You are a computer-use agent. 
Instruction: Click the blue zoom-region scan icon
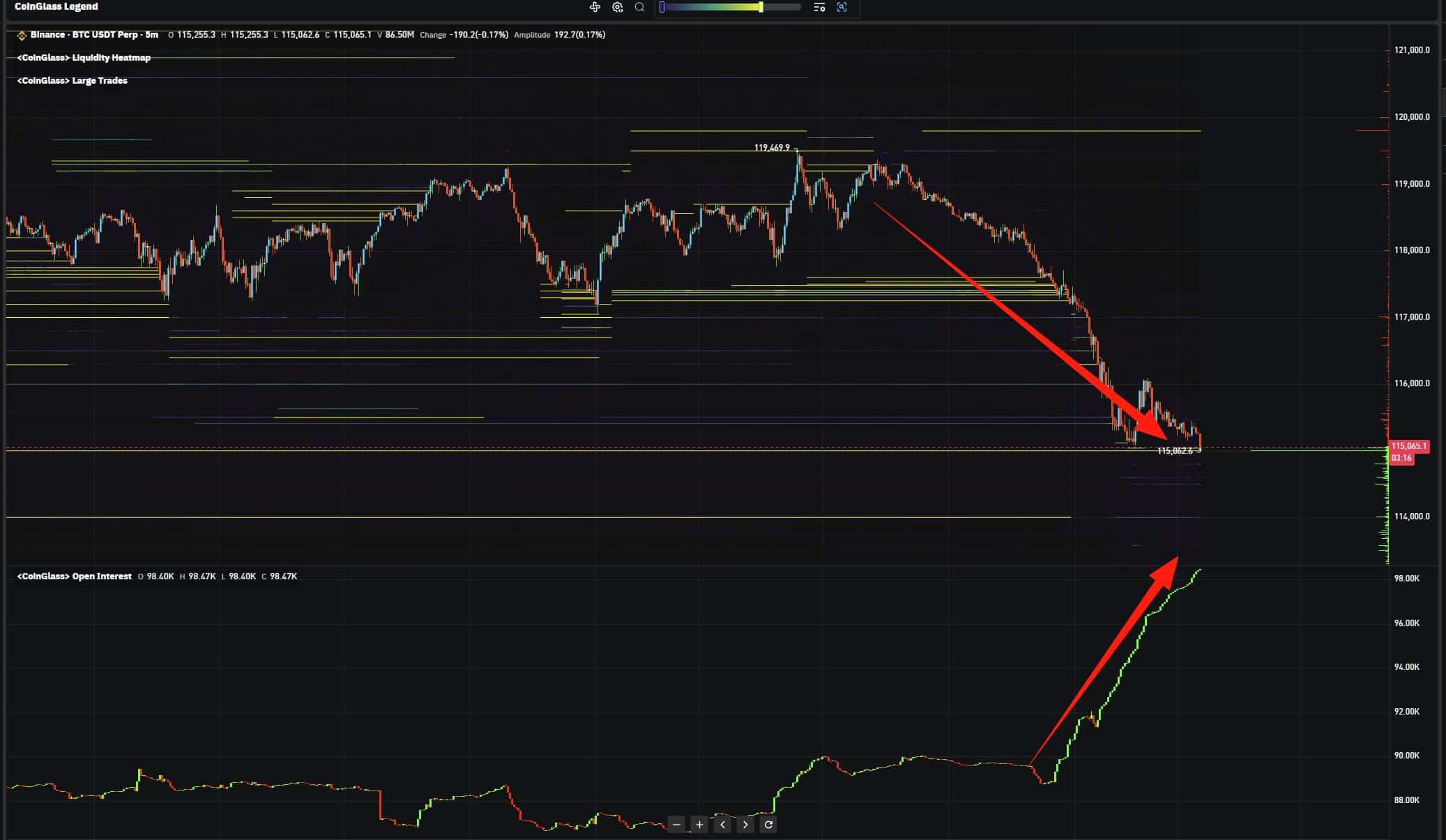coord(842,7)
